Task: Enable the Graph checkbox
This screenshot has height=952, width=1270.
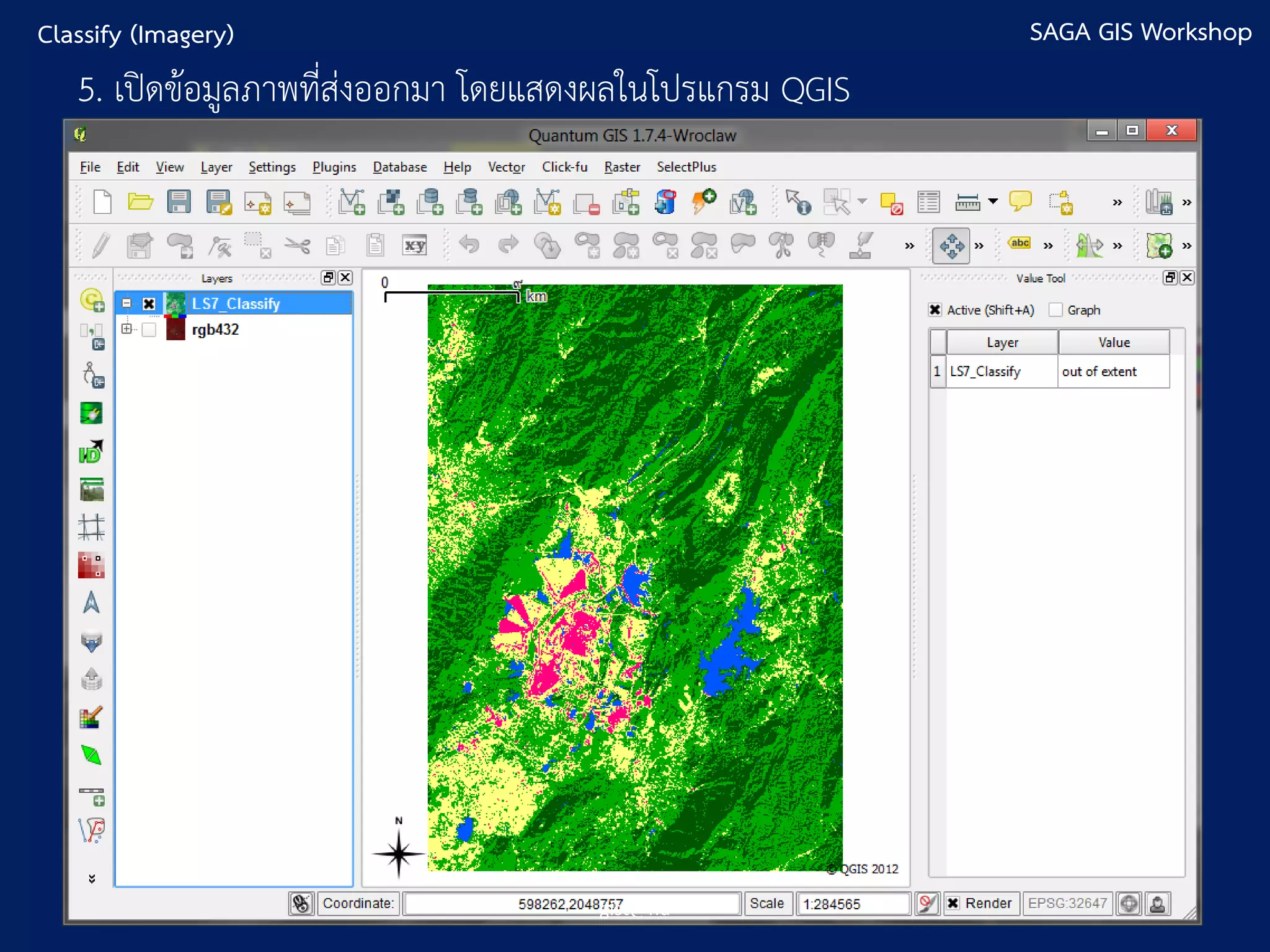Action: pyautogui.click(x=1055, y=310)
